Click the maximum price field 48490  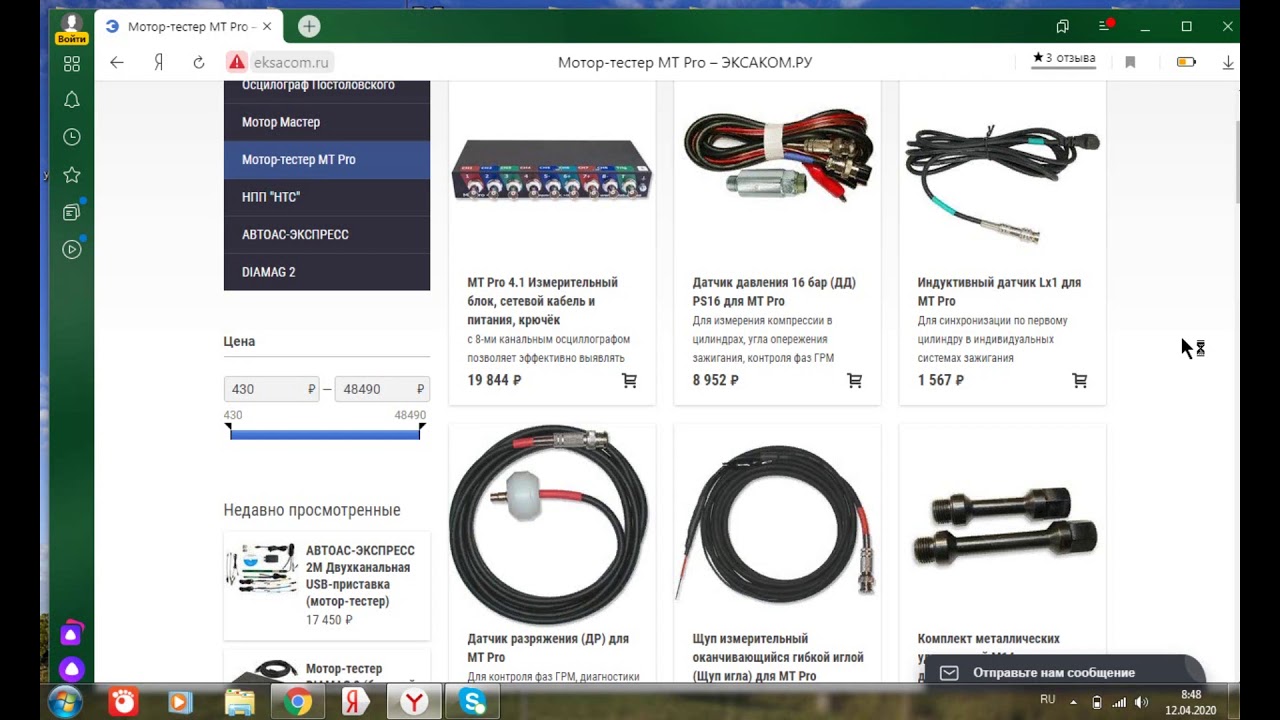[382, 389]
